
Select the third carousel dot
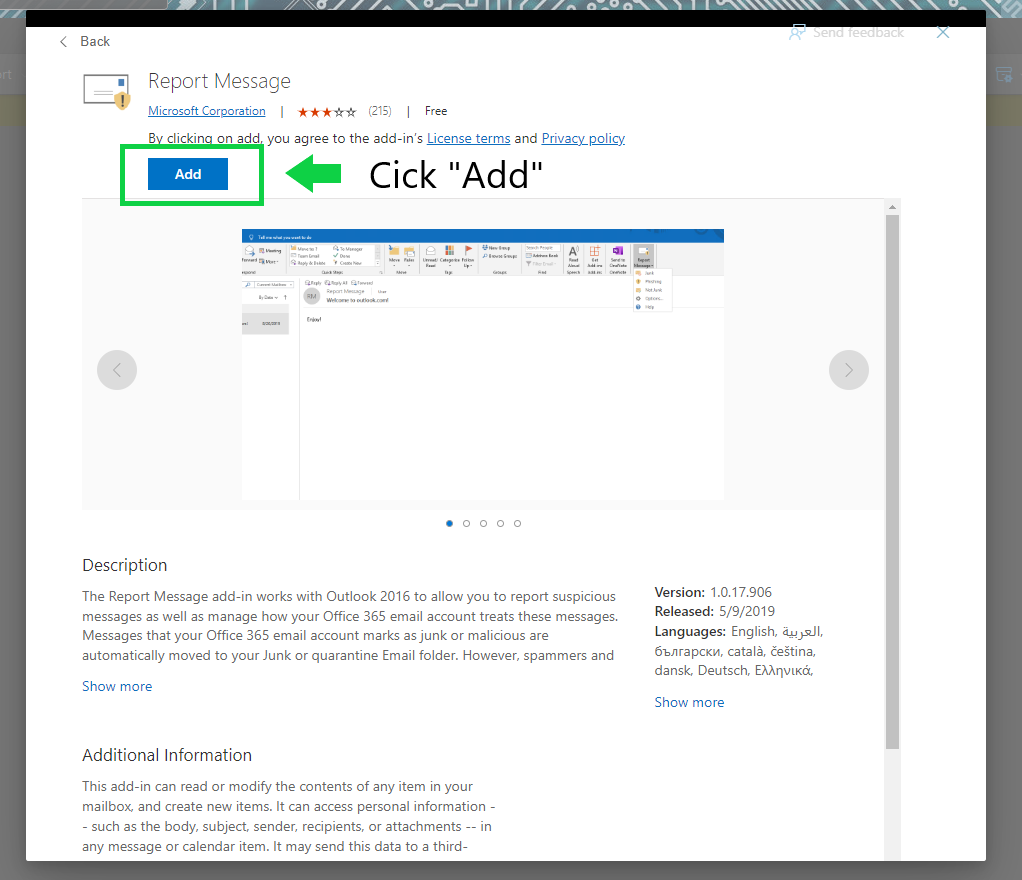point(484,523)
